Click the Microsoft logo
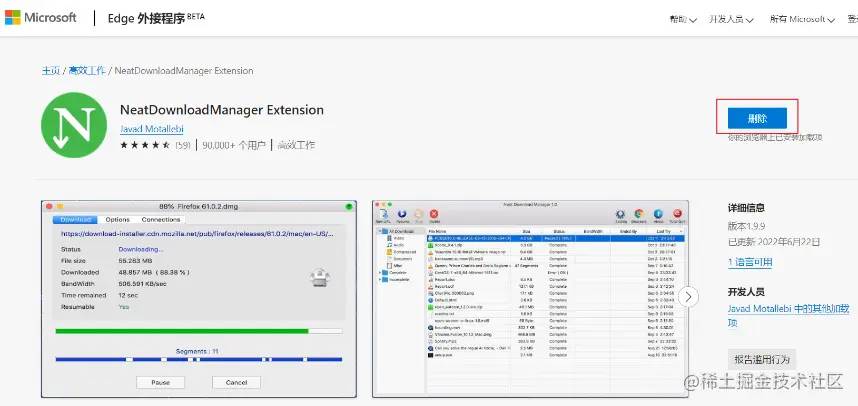The image size is (858, 406). pyautogui.click(x=40, y=18)
